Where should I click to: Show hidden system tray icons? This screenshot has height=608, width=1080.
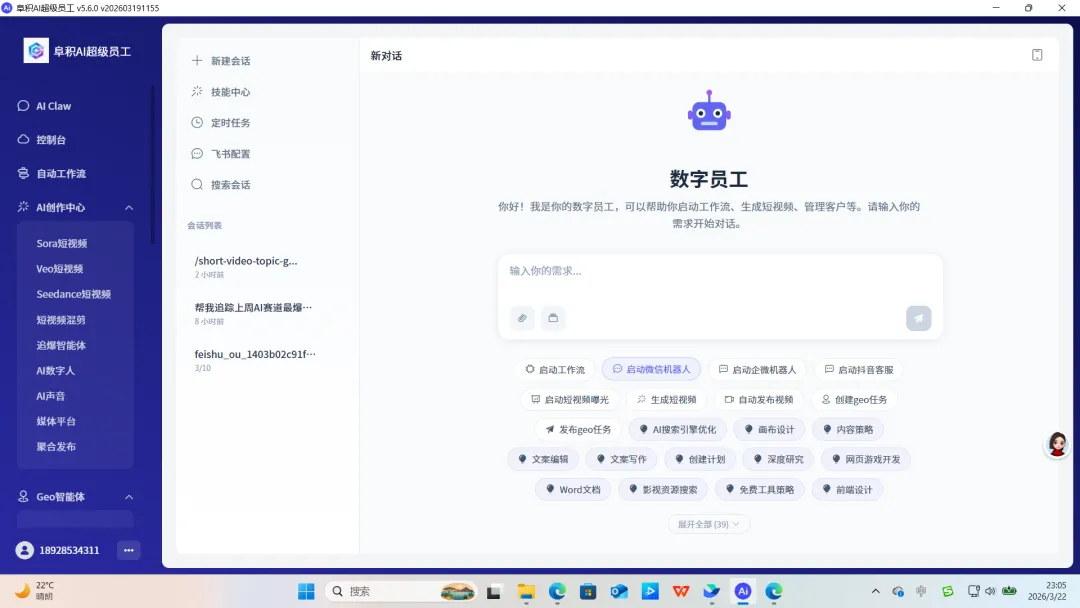coord(875,591)
